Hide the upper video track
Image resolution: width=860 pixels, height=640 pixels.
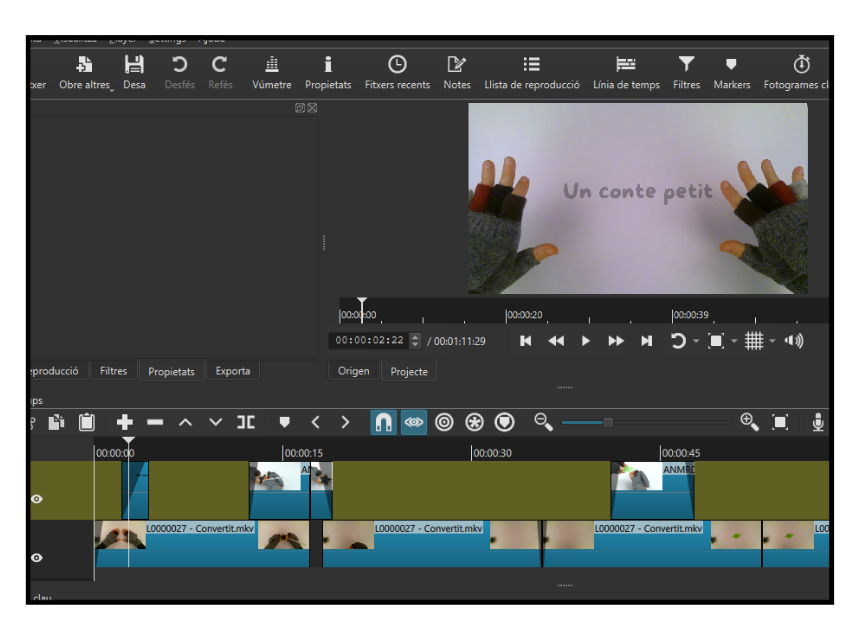(37, 498)
